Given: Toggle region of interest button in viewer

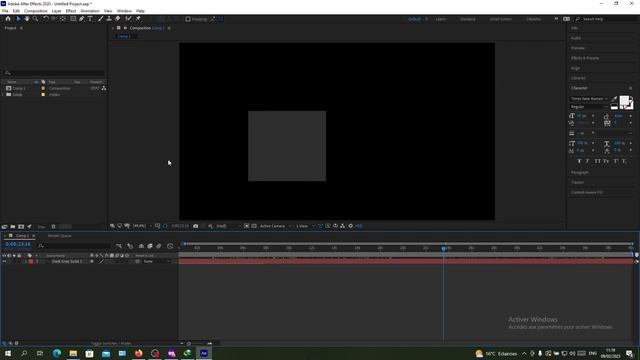Looking at the screenshot, I should (247, 226).
